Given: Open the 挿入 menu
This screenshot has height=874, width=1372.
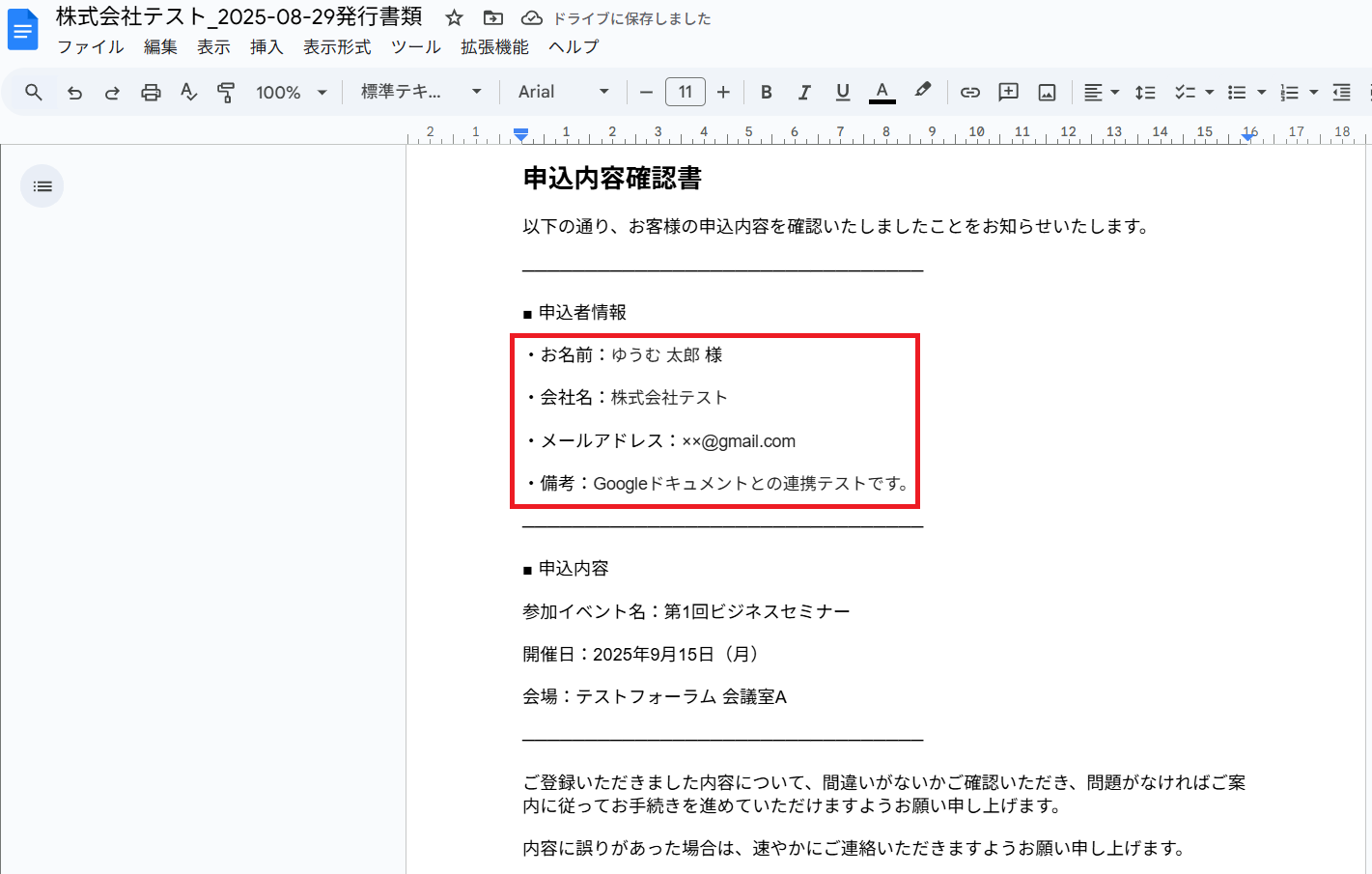Looking at the screenshot, I should pos(266,47).
